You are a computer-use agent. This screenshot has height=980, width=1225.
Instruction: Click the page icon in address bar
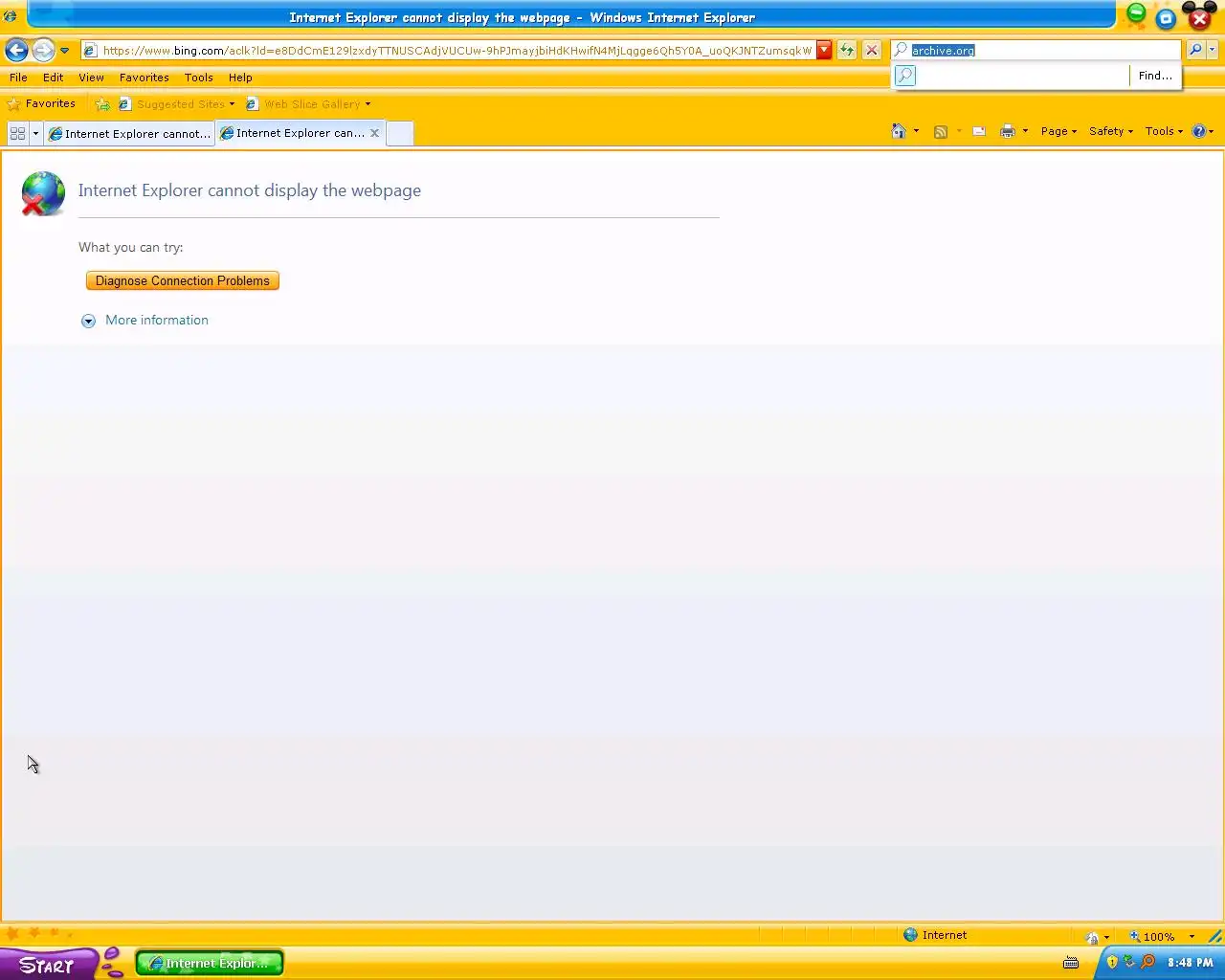(90, 51)
